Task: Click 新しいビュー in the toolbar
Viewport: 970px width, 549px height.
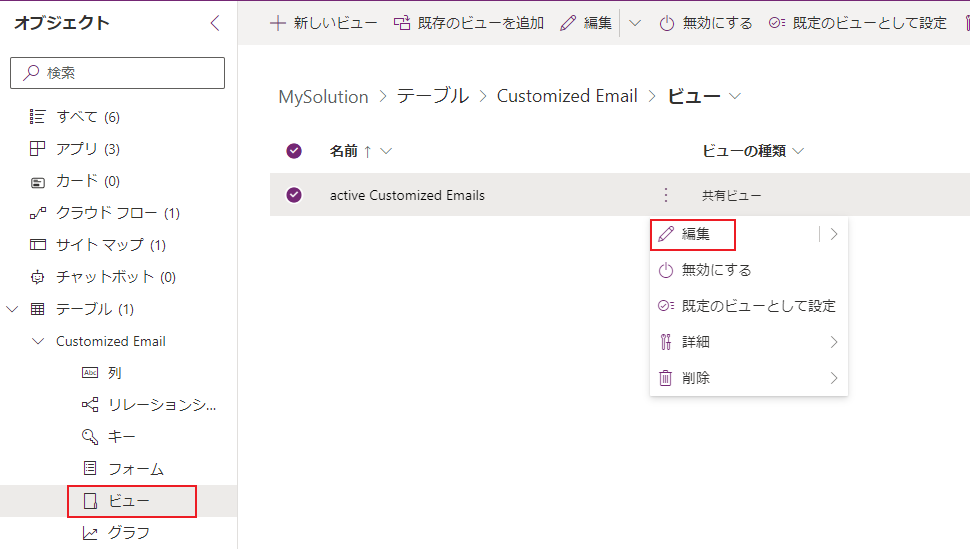Action: pos(324,23)
